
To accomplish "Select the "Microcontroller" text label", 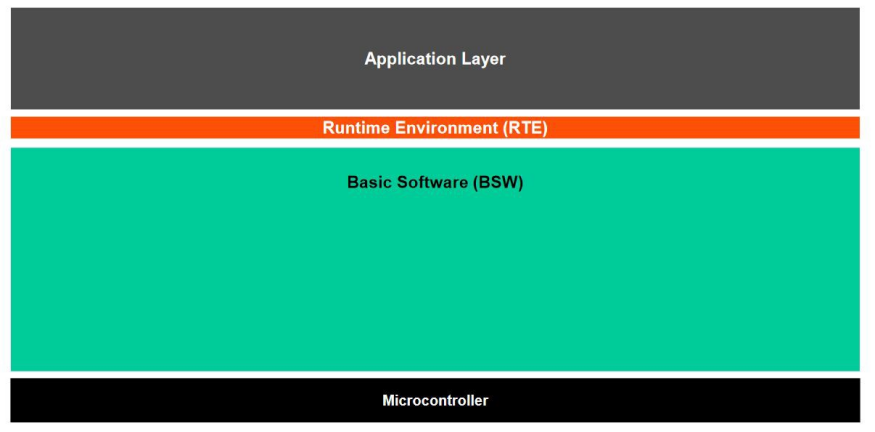I will point(435,401).
